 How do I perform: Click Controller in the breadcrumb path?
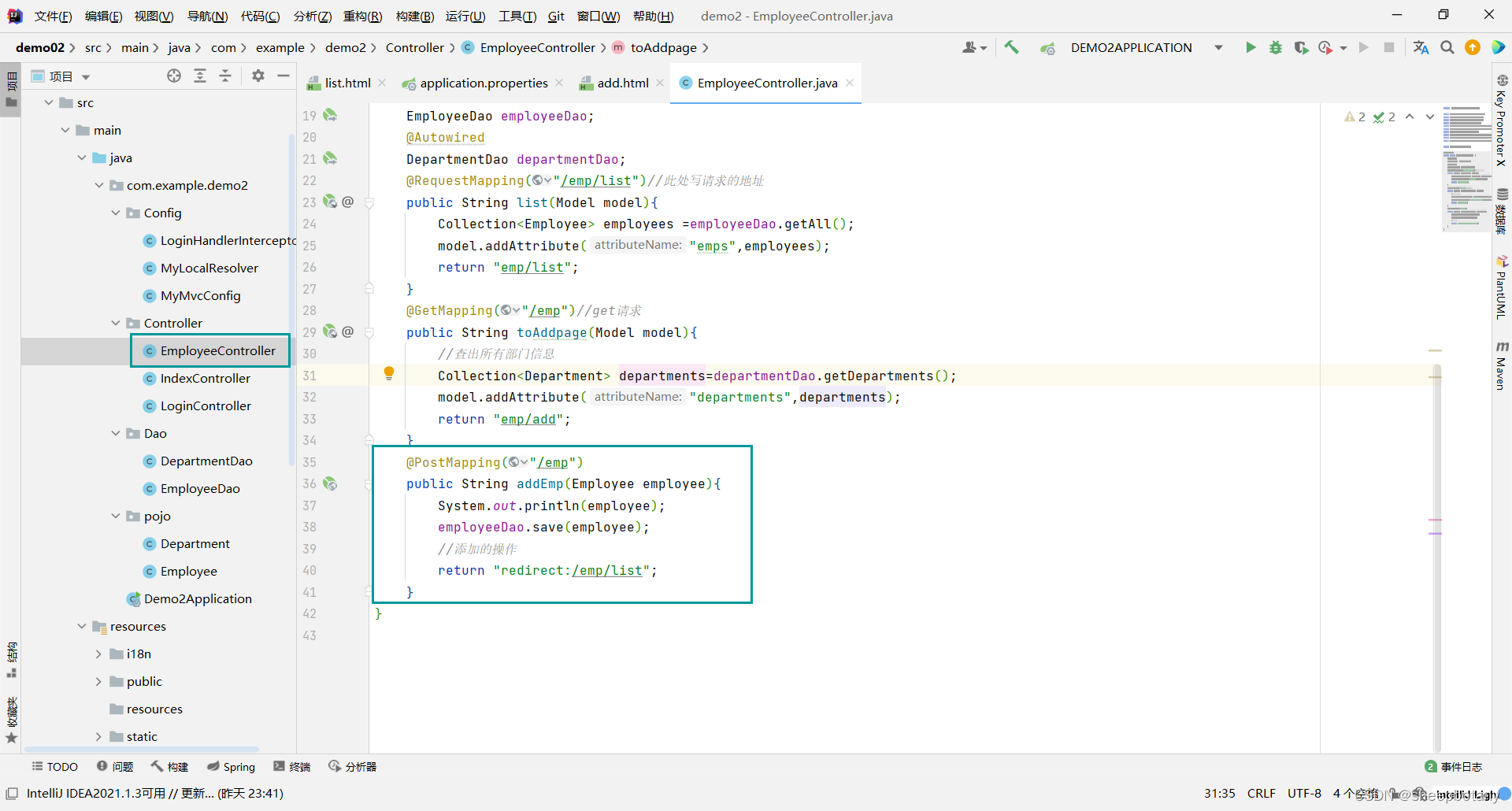tap(415, 47)
